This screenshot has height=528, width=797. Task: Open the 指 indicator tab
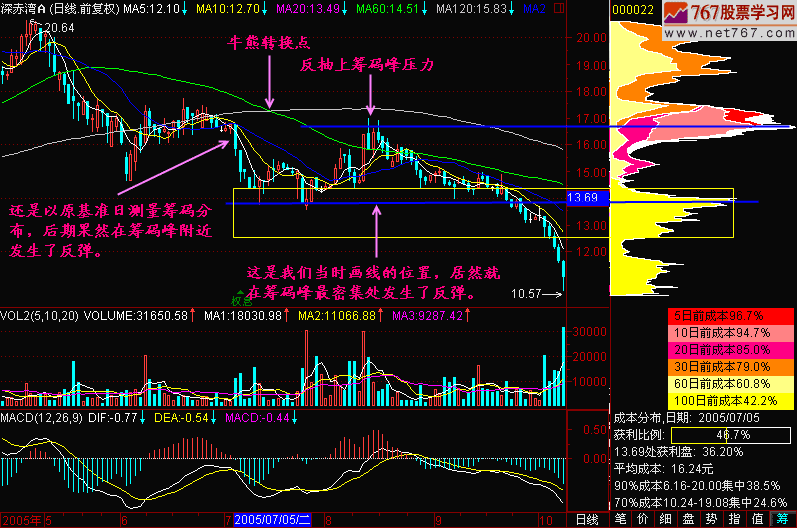coord(733,519)
